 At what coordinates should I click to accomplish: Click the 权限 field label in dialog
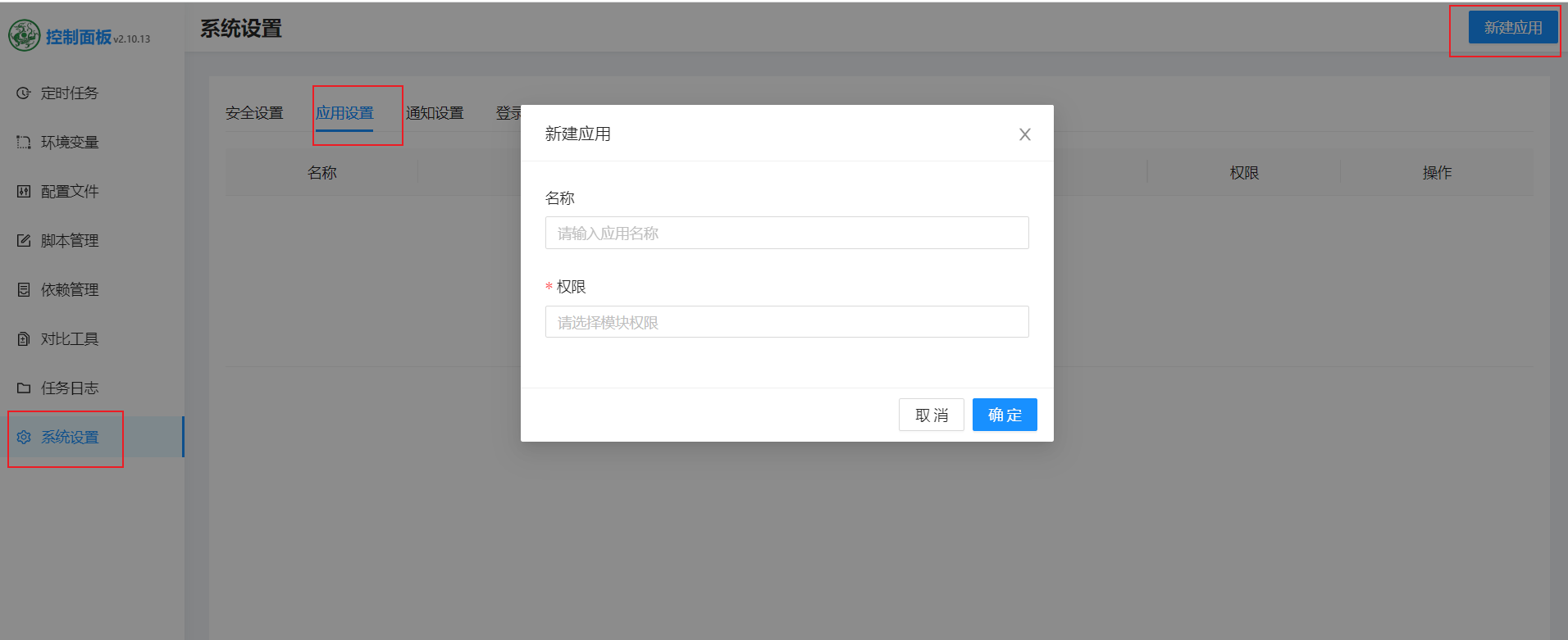tap(572, 287)
